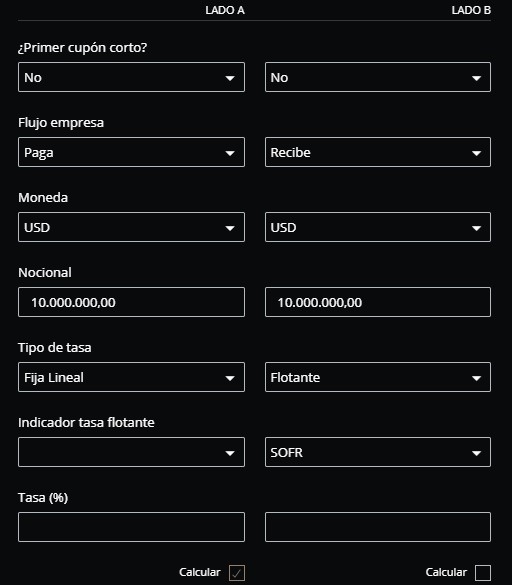The image size is (512, 585).
Task: Uncheck Lado A Calcular checkbox
Action: [237, 573]
